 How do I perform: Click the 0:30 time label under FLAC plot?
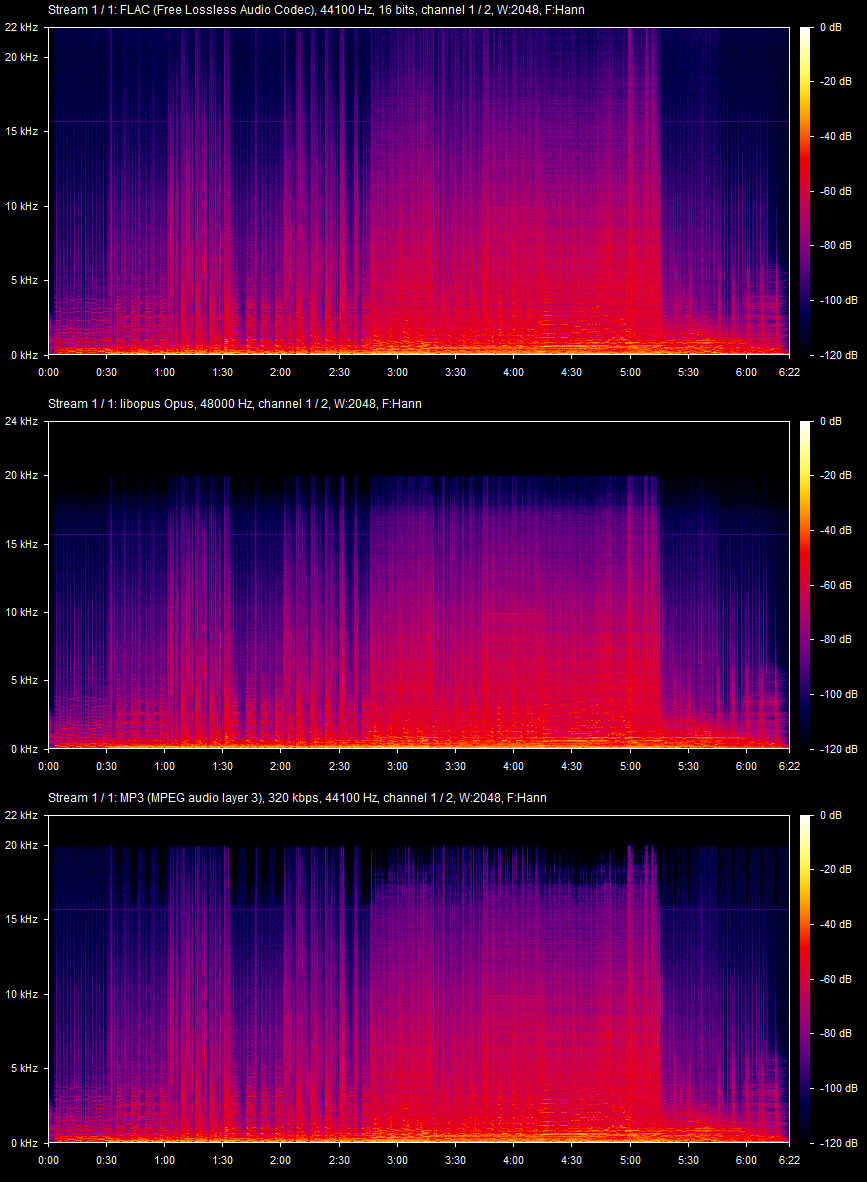click(106, 372)
